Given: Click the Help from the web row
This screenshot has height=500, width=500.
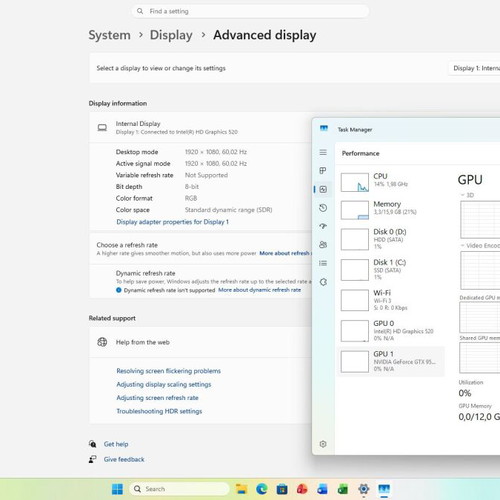Looking at the screenshot, I should coord(201,342).
